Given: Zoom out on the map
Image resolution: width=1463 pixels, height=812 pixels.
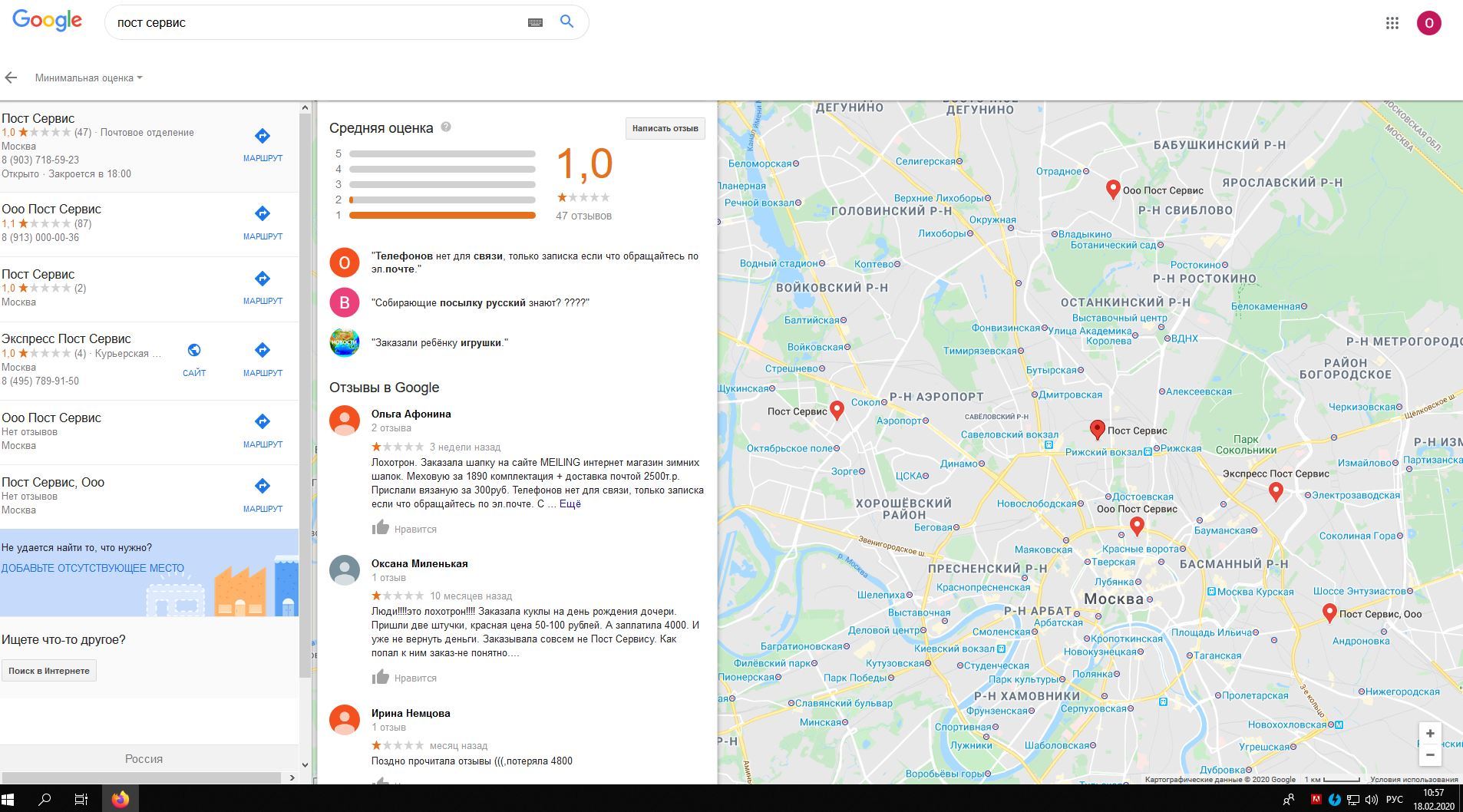Looking at the screenshot, I should click(1430, 755).
